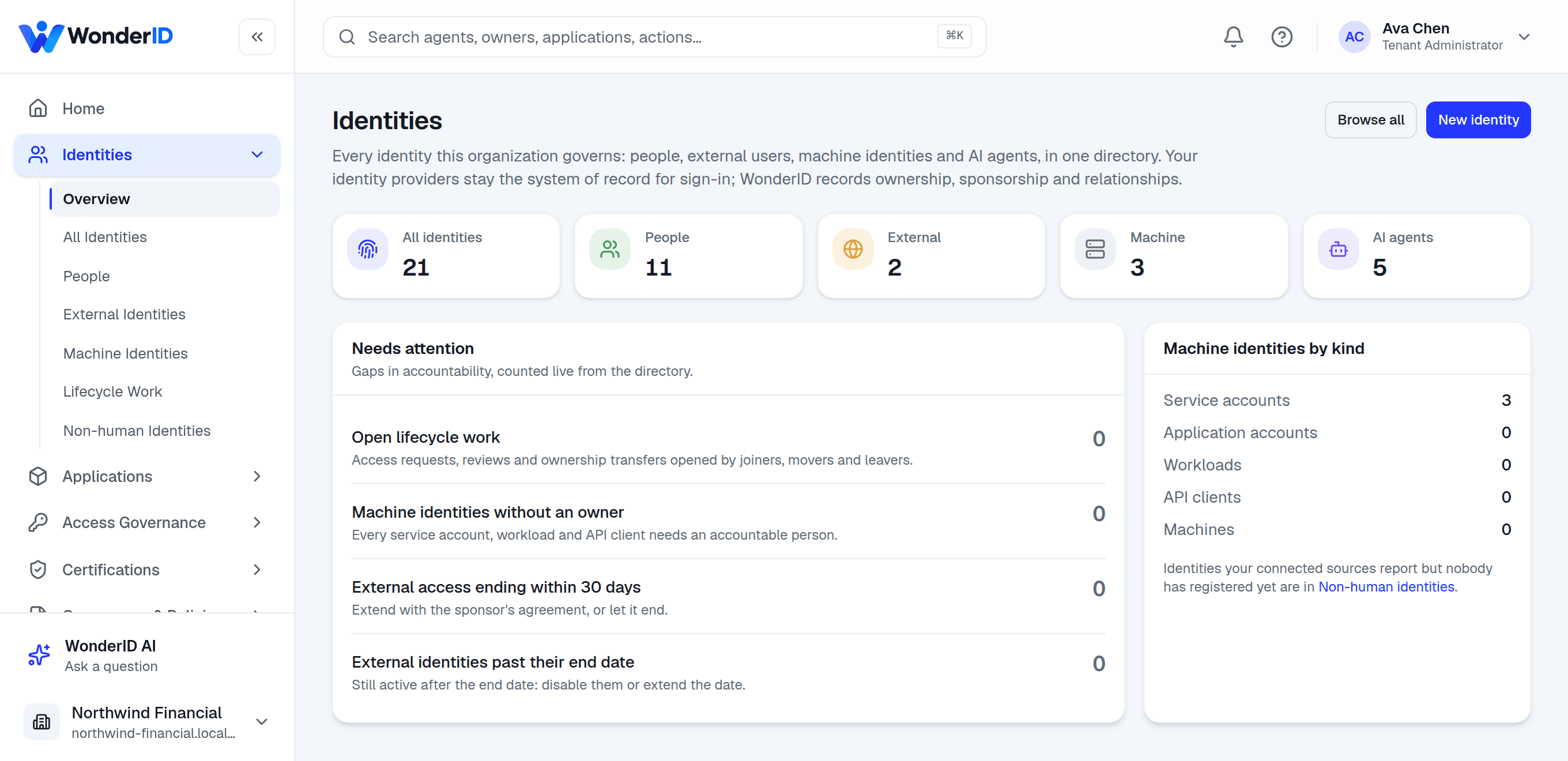Open Machine identities without an owner row
Image resolution: width=1568 pixels, height=761 pixels.
[x=728, y=522]
